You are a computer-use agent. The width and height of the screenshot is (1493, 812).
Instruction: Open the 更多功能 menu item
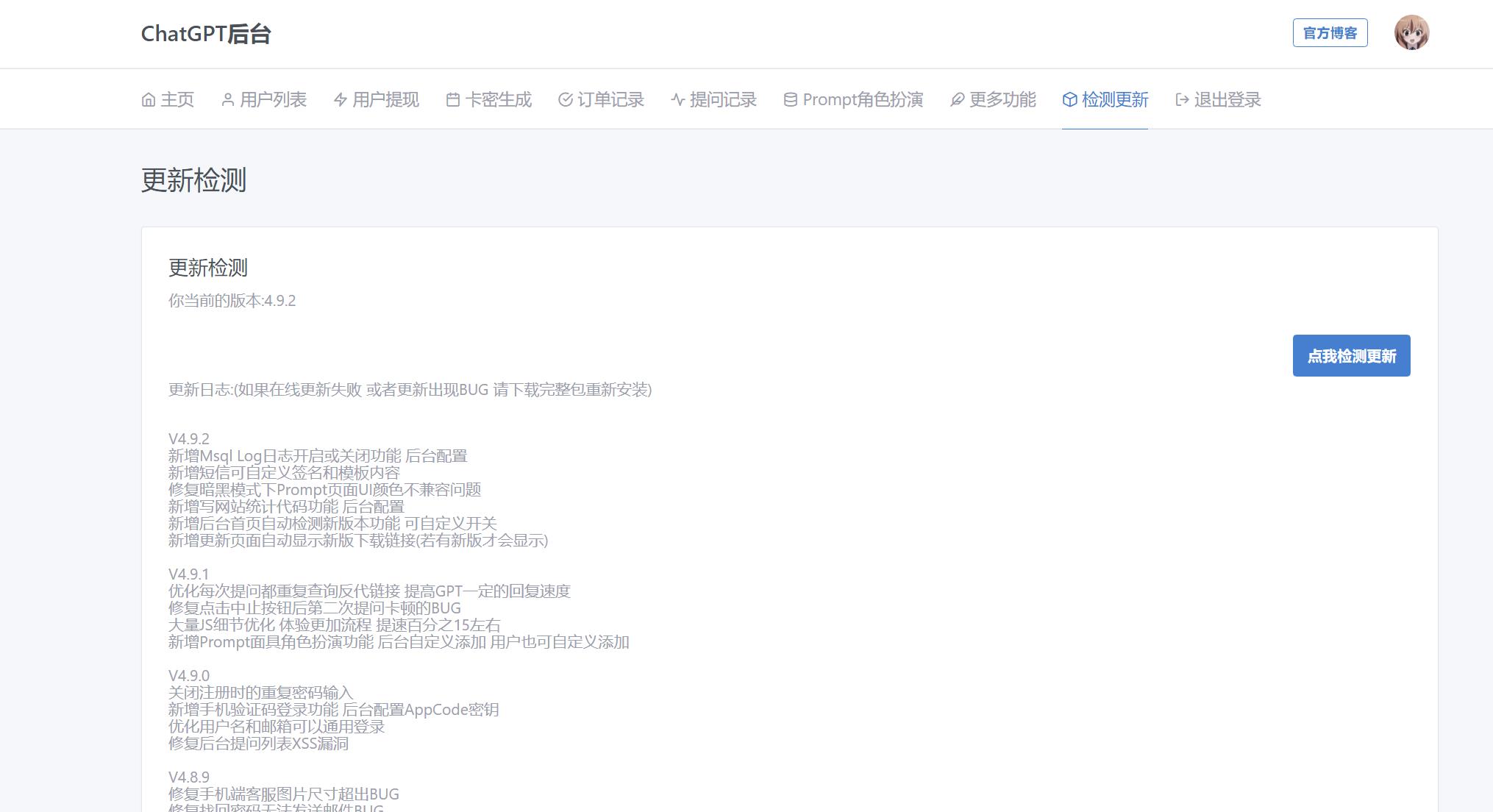pos(1002,99)
